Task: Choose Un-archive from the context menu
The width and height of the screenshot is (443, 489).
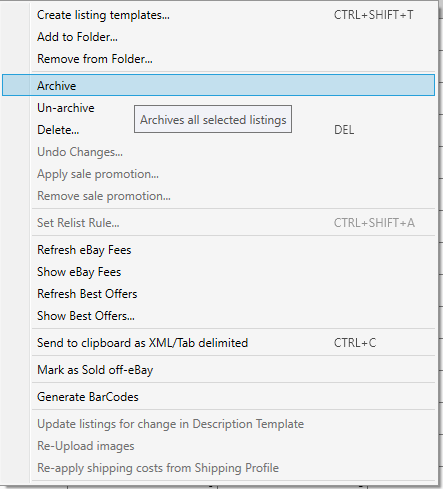Action: point(218,108)
